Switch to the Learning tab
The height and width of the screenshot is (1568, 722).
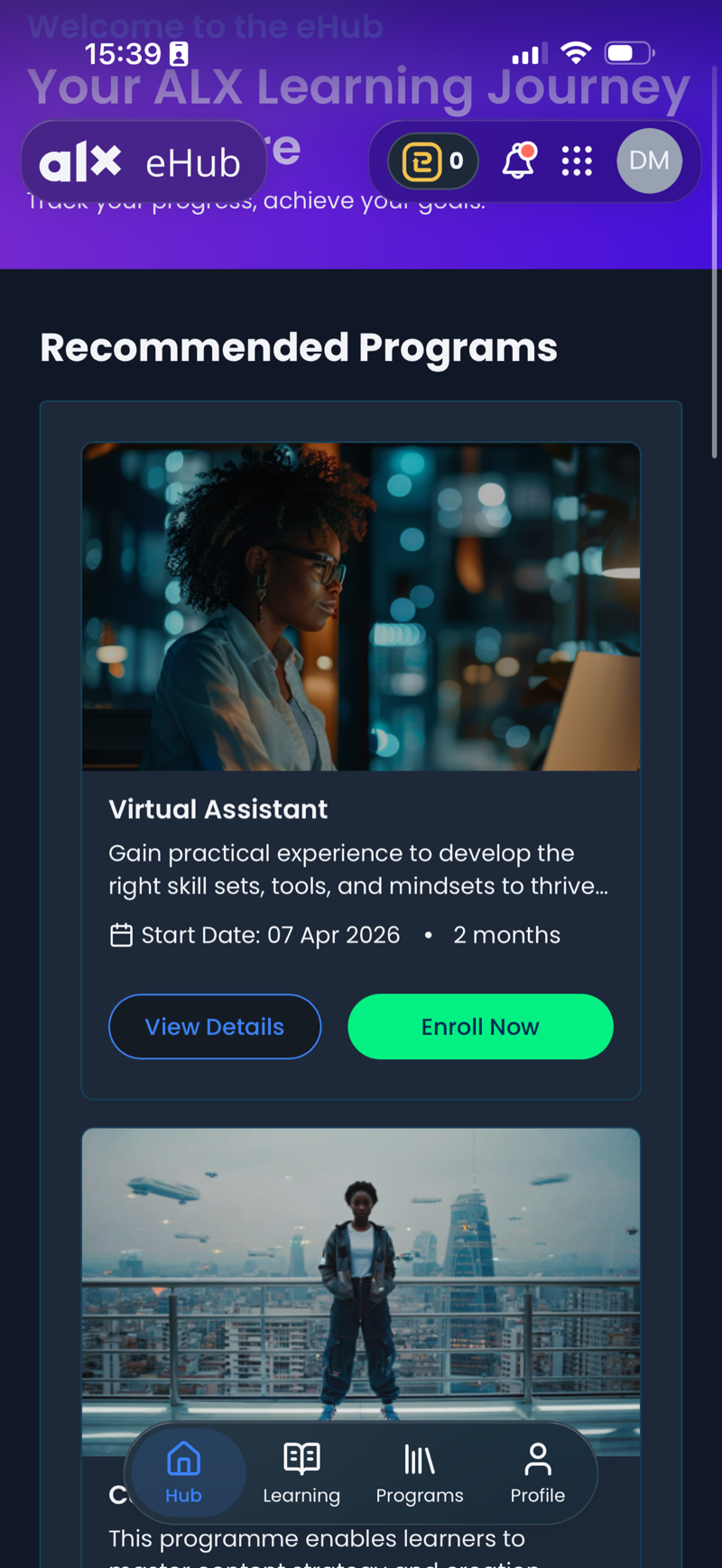[x=301, y=1473]
